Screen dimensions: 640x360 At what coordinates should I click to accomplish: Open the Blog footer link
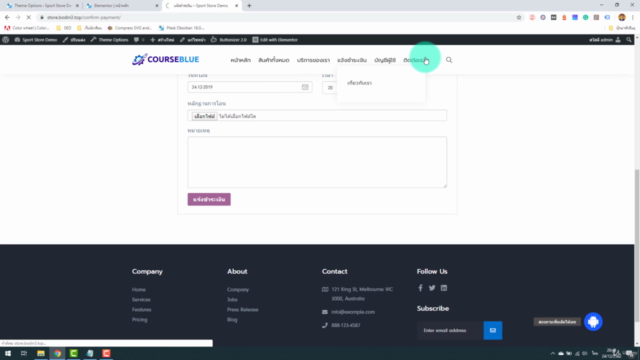pos(232,320)
